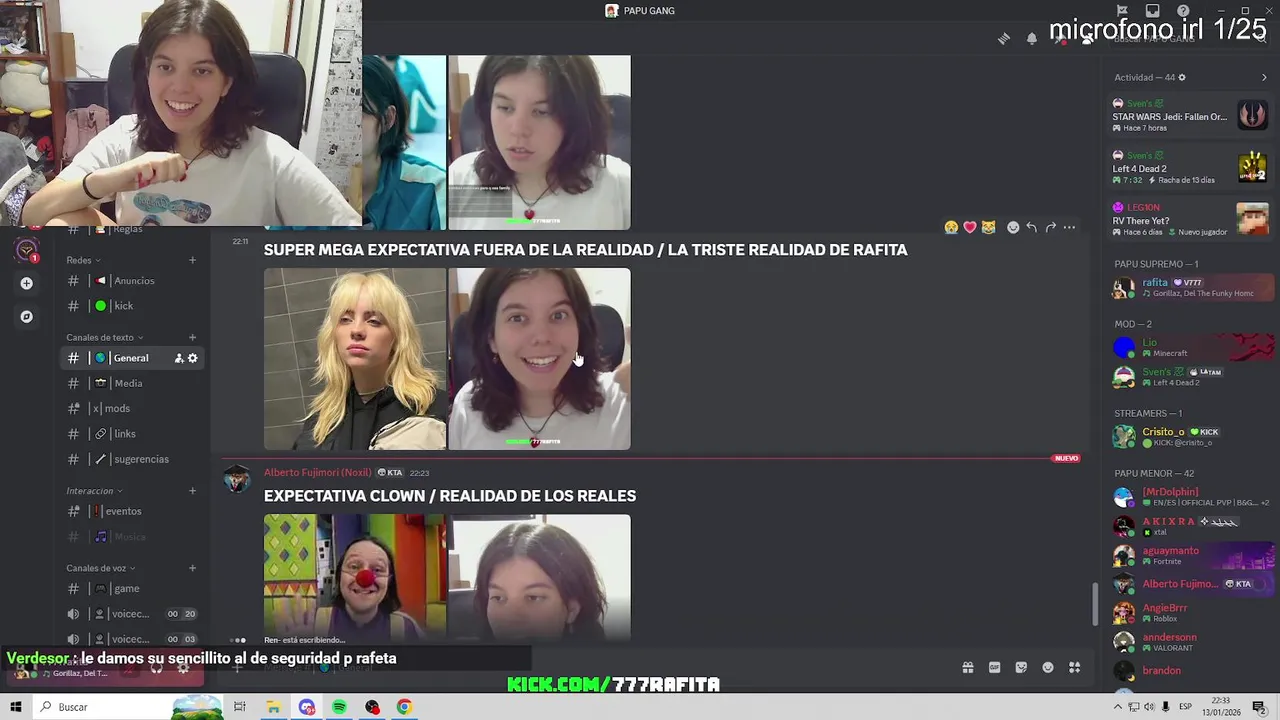Image resolution: width=1280 pixels, height=720 pixels.
Task: Open the links channel
Action: pos(134,434)
